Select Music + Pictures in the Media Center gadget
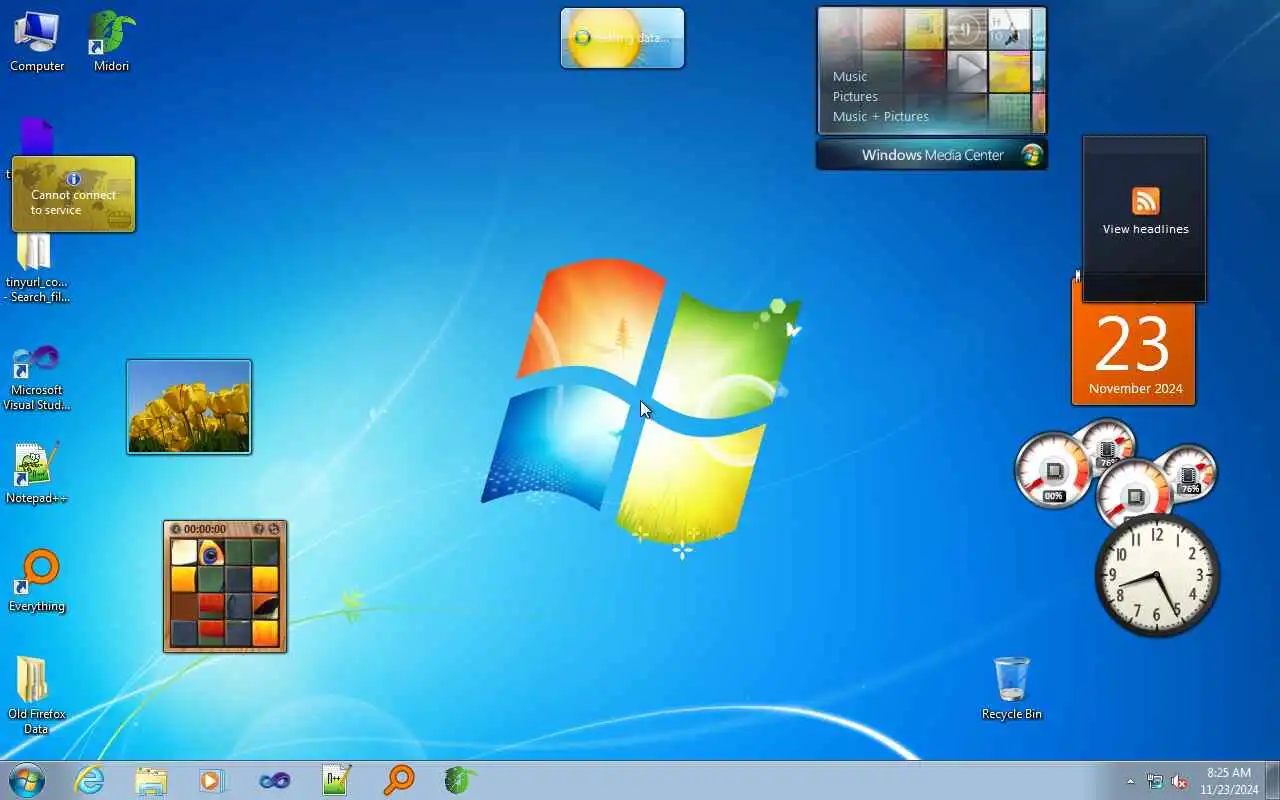The image size is (1280, 800). point(880,116)
